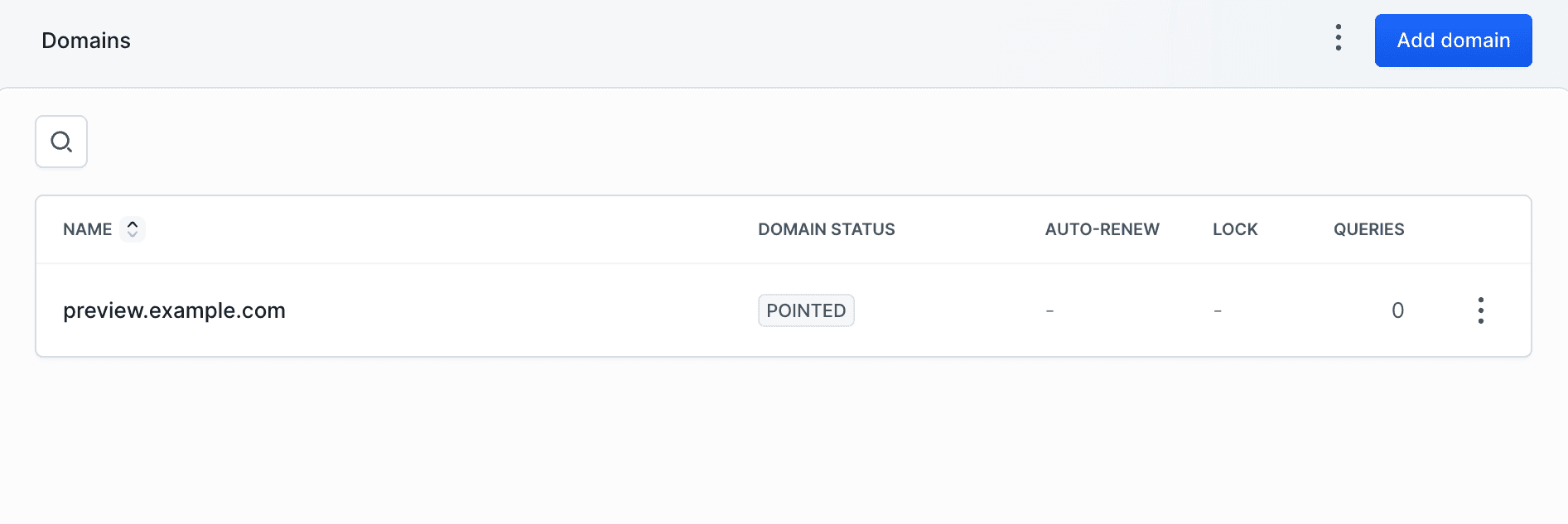Open the more options menu beside Add domain

[1339, 38]
